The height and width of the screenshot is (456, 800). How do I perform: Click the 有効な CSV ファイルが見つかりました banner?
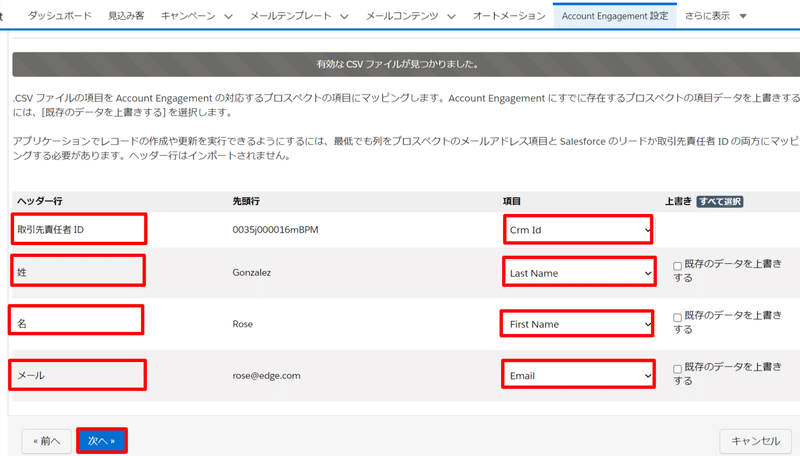(406, 64)
